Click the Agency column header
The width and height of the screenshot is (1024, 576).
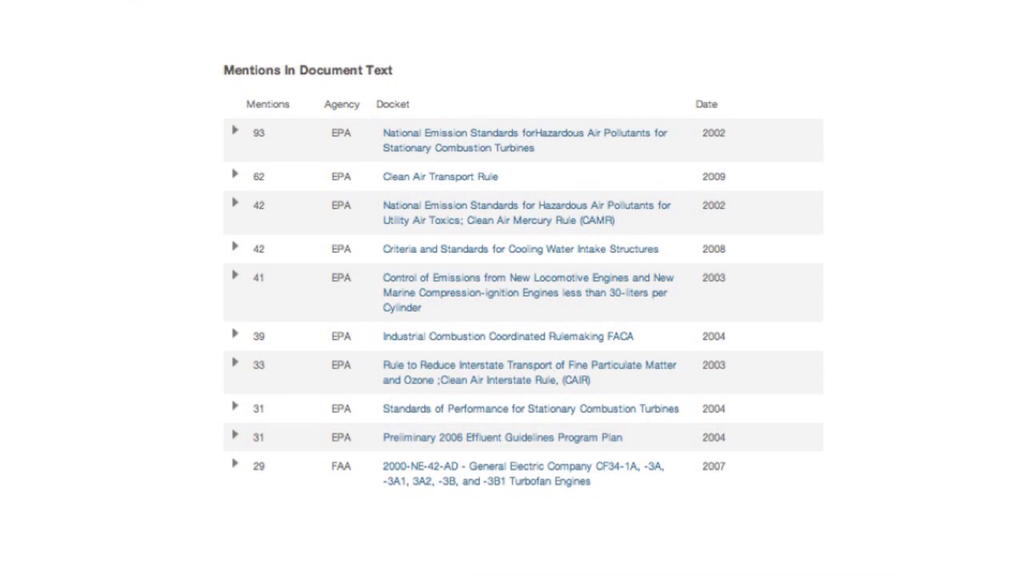(x=342, y=104)
